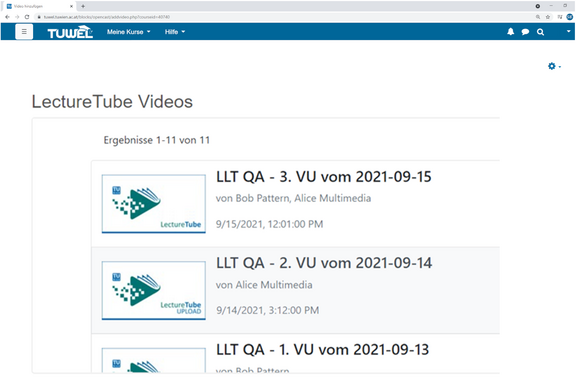Click the zoom magnifier icon in the address bar
The height and width of the screenshot is (384, 576).
tap(538, 17)
